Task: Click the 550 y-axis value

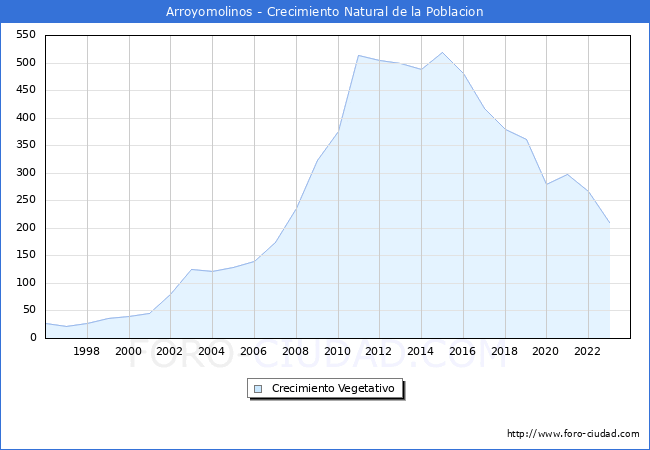Action: point(26,35)
